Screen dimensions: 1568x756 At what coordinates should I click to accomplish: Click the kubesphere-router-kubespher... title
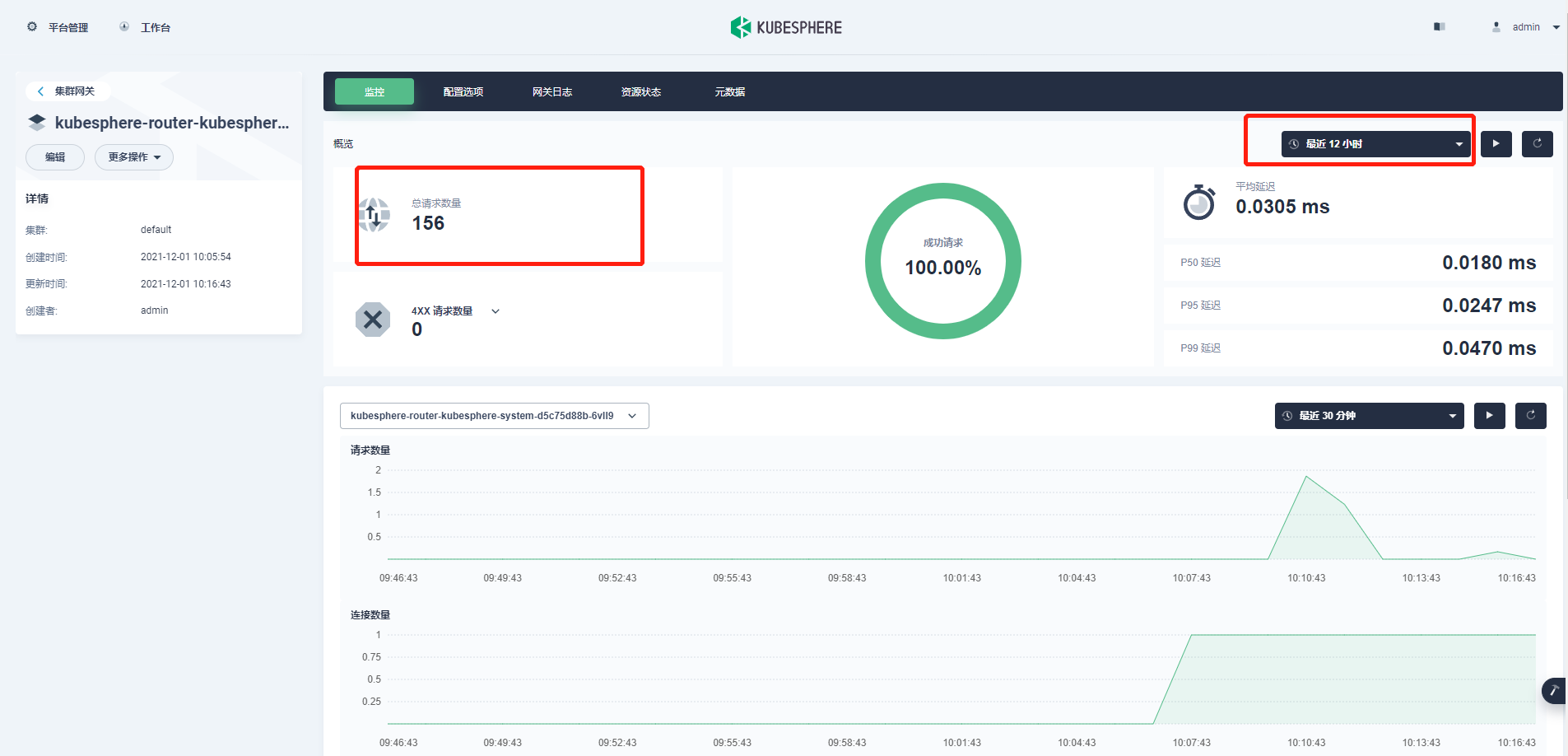pos(172,123)
